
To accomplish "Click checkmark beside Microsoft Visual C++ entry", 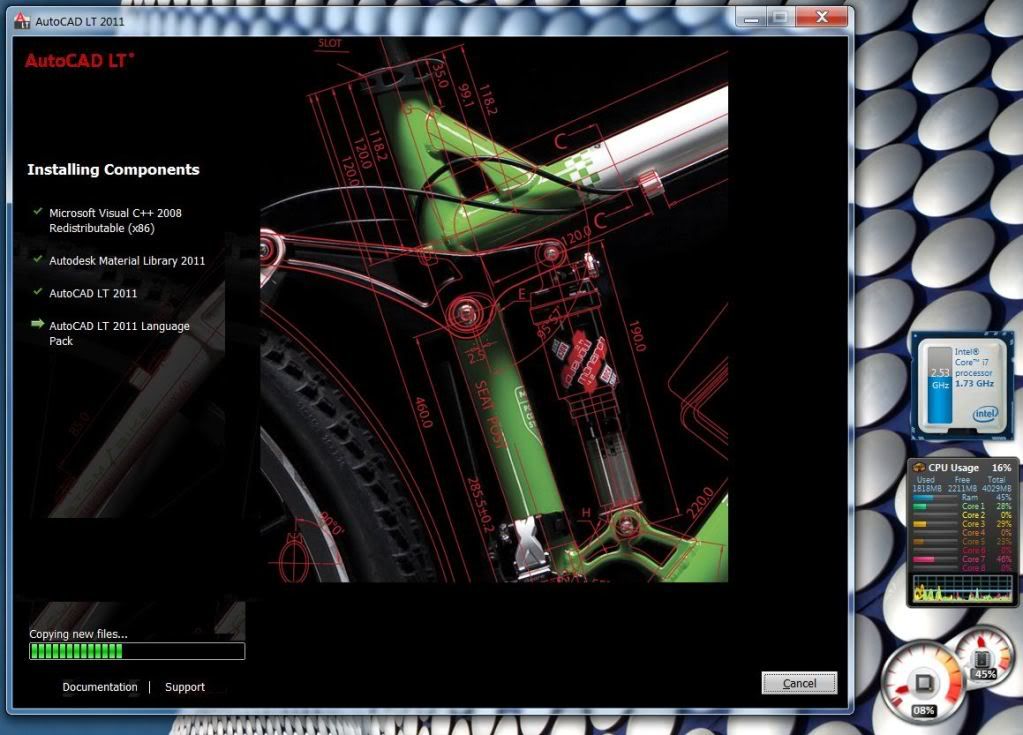I will click(x=38, y=211).
